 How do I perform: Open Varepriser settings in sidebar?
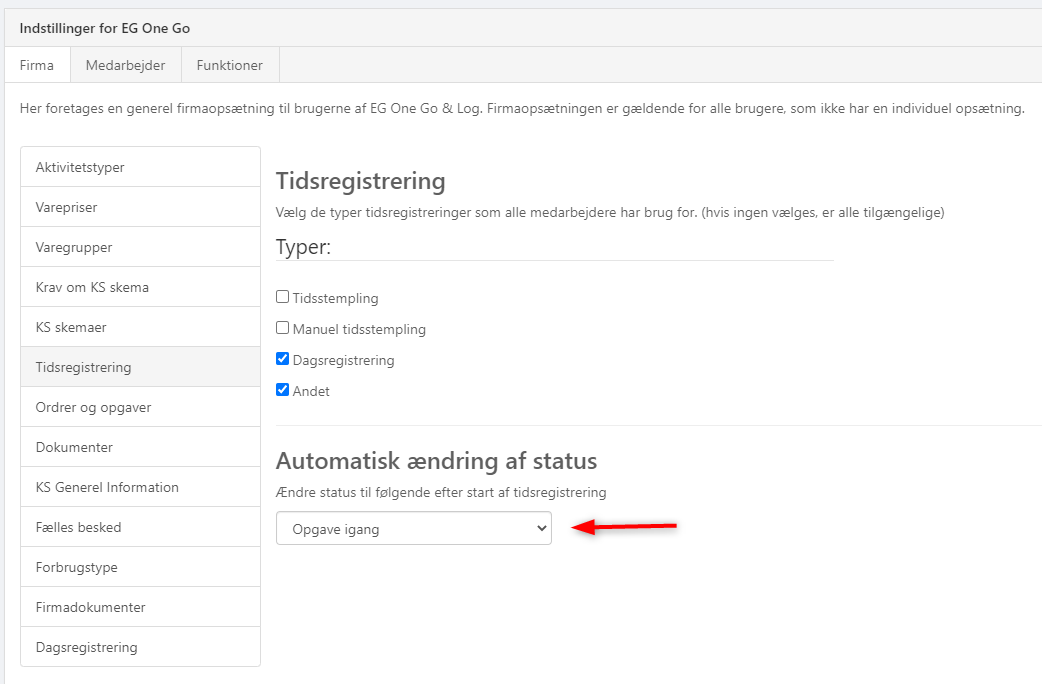point(140,207)
